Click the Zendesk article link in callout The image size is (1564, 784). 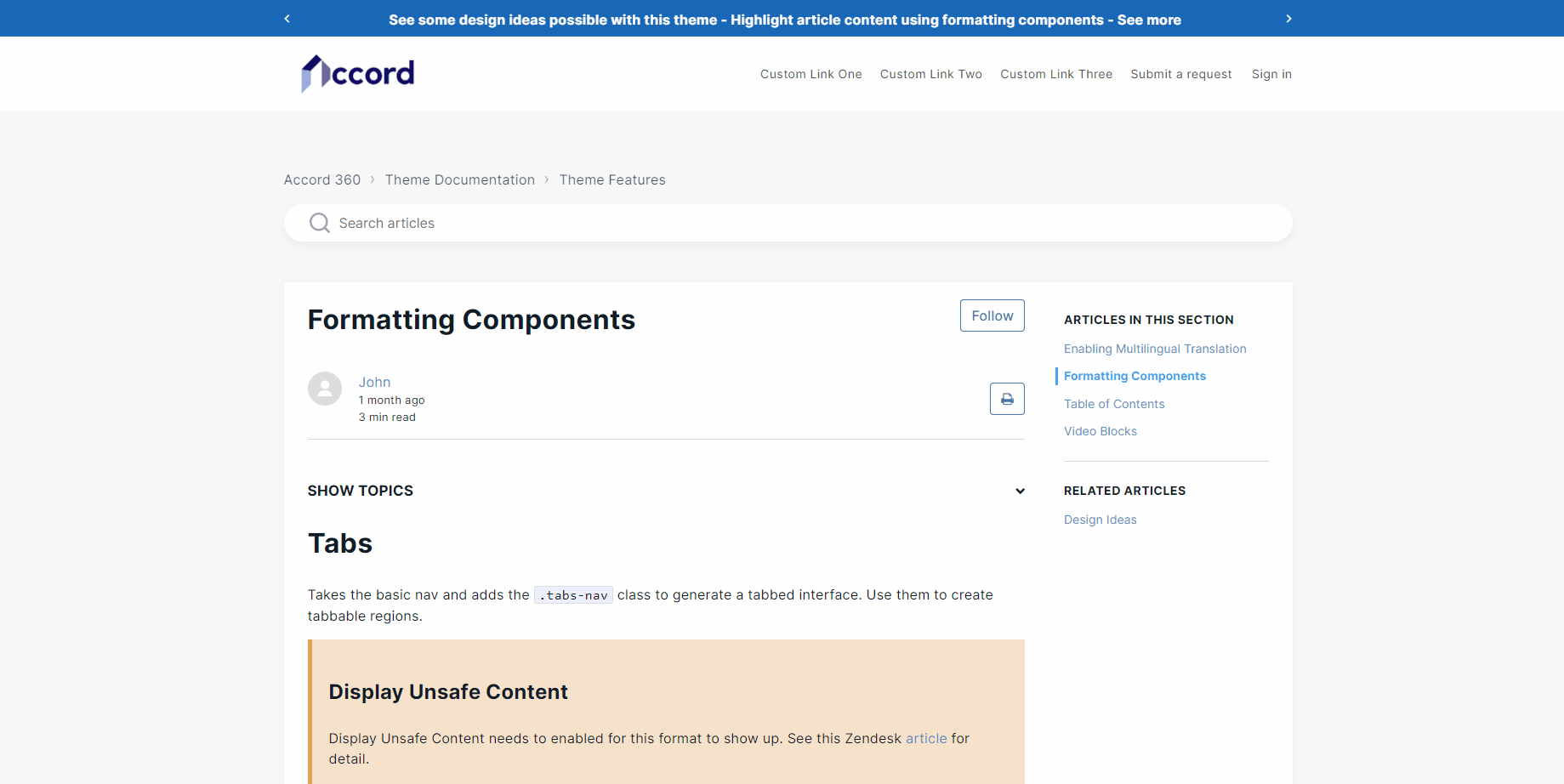[925, 738]
